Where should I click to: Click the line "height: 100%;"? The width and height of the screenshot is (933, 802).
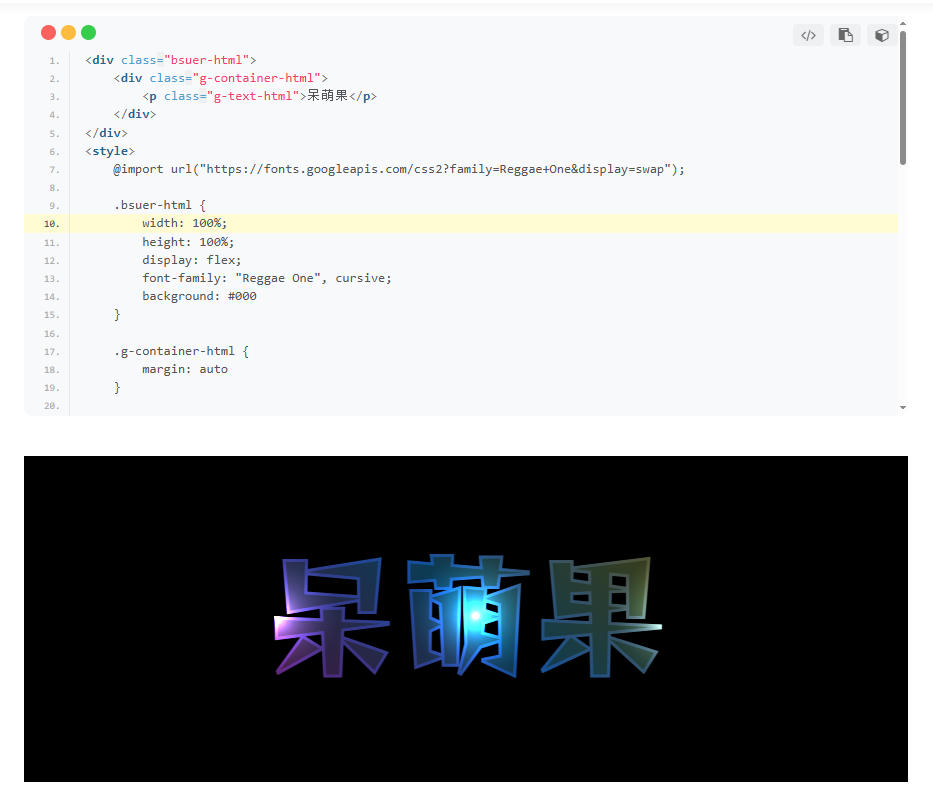(188, 242)
